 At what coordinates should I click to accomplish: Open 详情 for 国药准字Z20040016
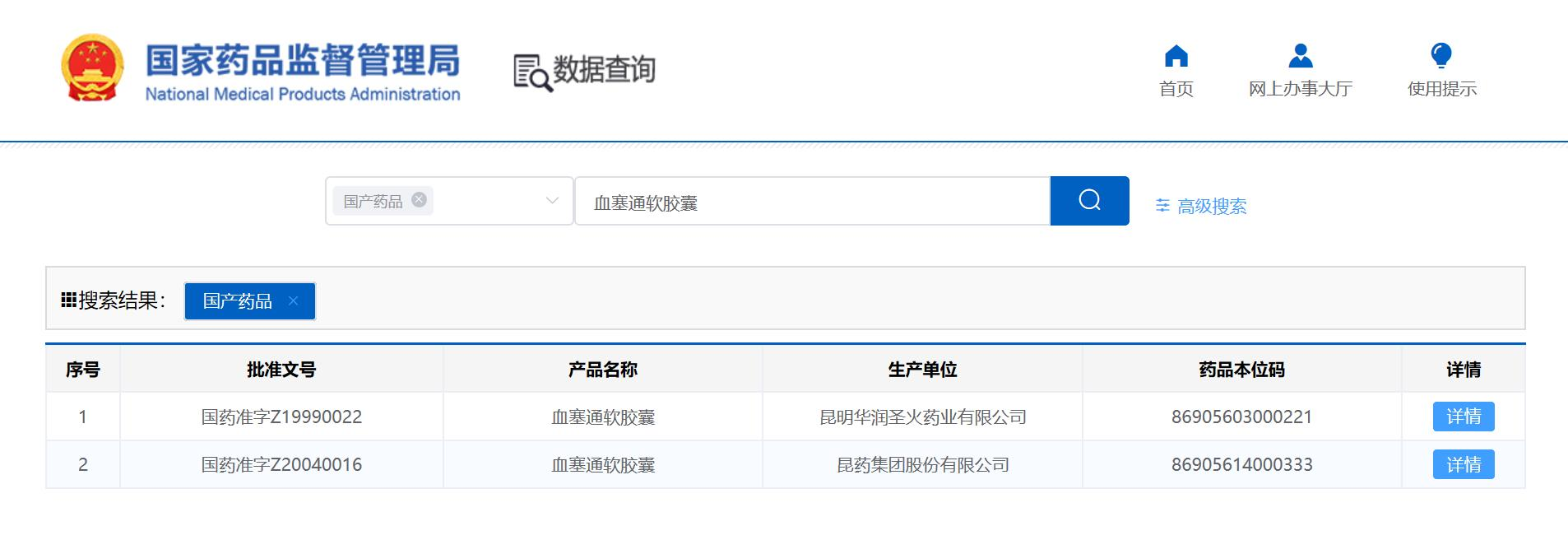tap(1464, 464)
